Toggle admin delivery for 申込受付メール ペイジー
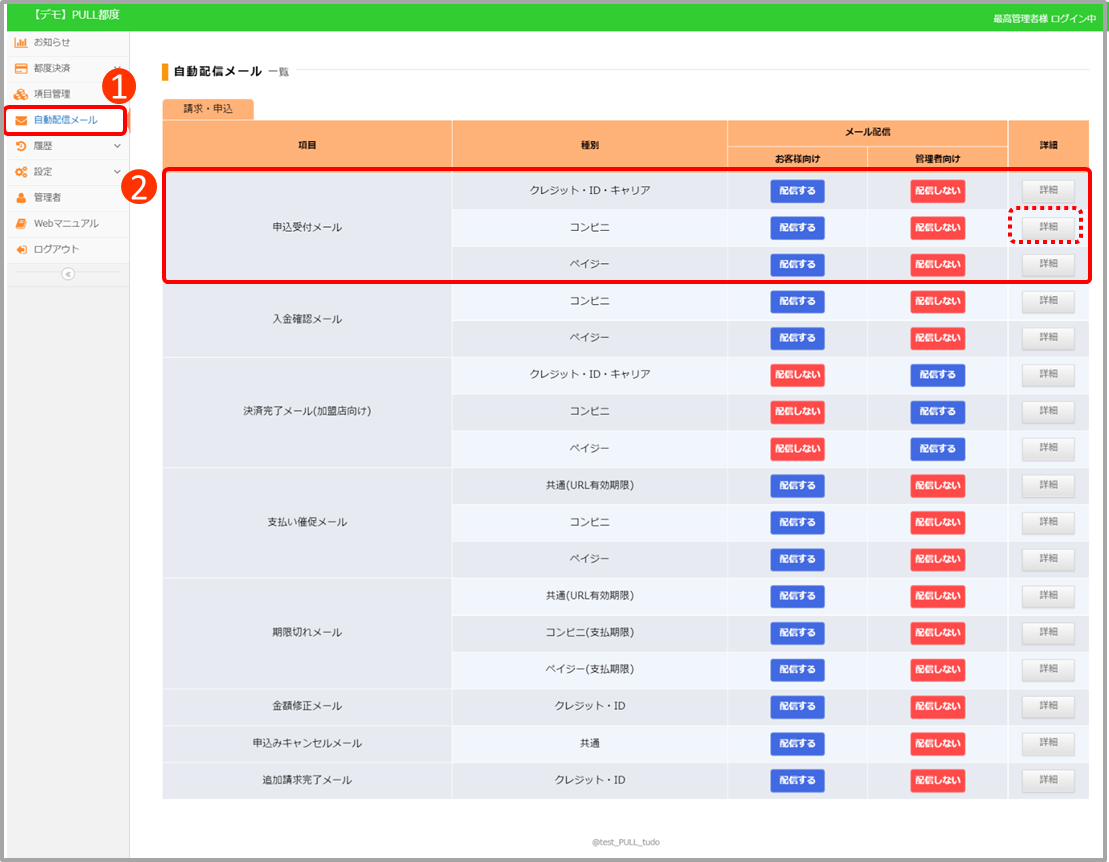The image size is (1109, 862). [937, 265]
